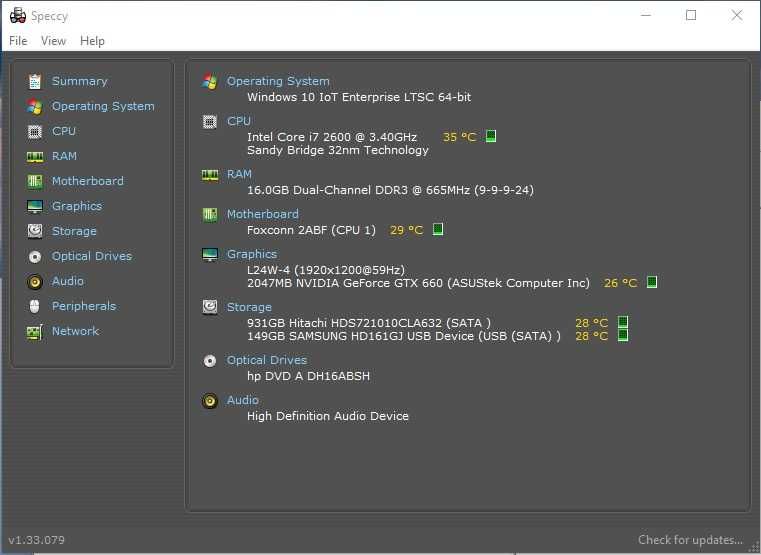
Task: Click the Check for updates link
Action: click(690, 540)
